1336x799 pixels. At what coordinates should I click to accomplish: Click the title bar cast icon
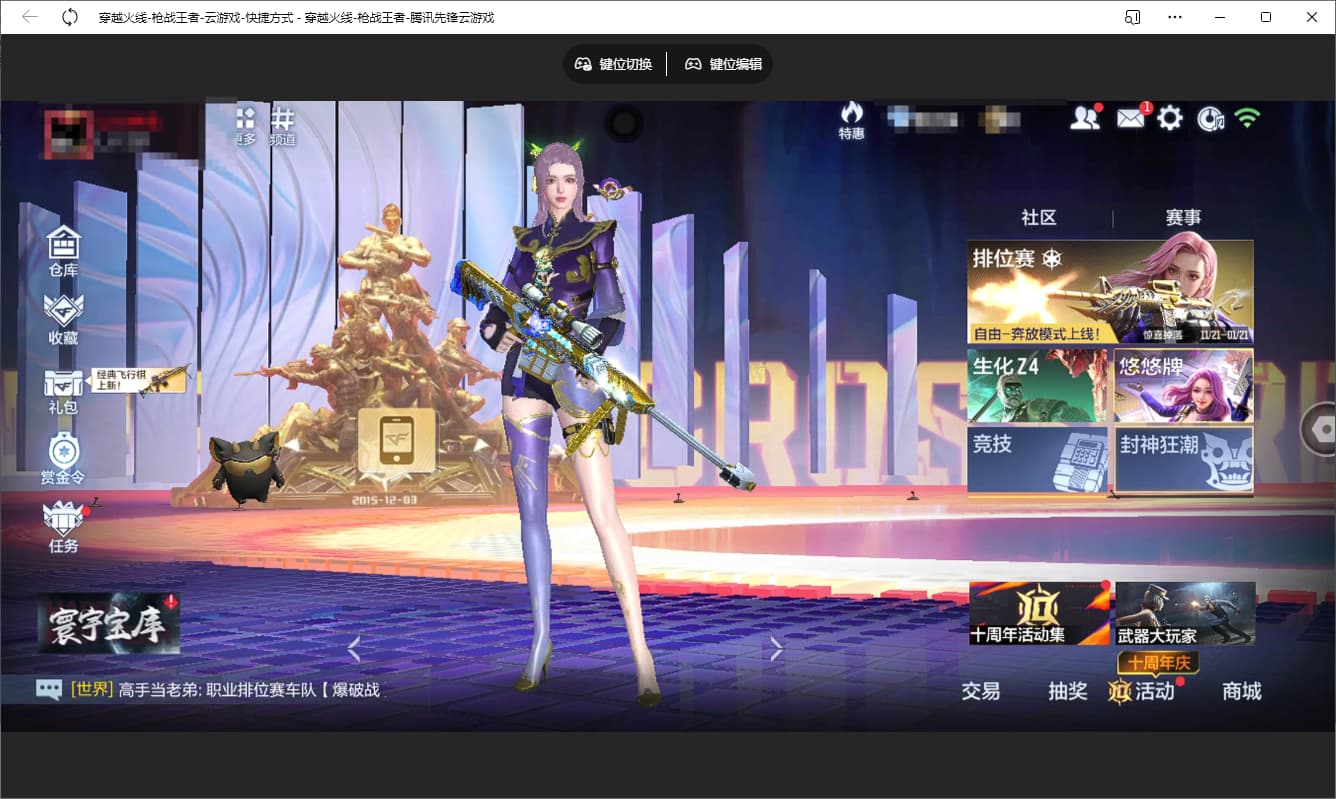(1133, 17)
